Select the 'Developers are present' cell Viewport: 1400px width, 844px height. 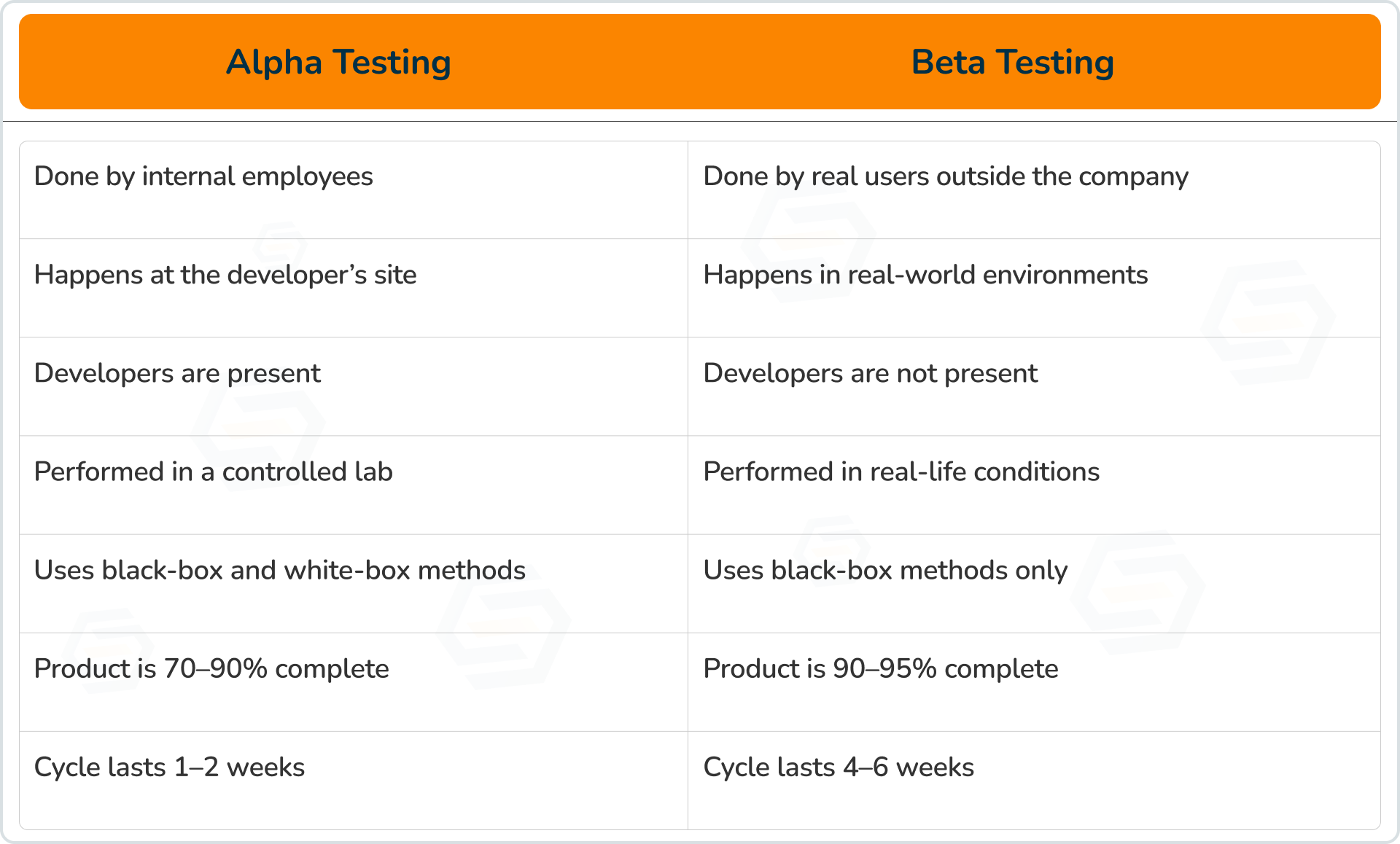(177, 373)
